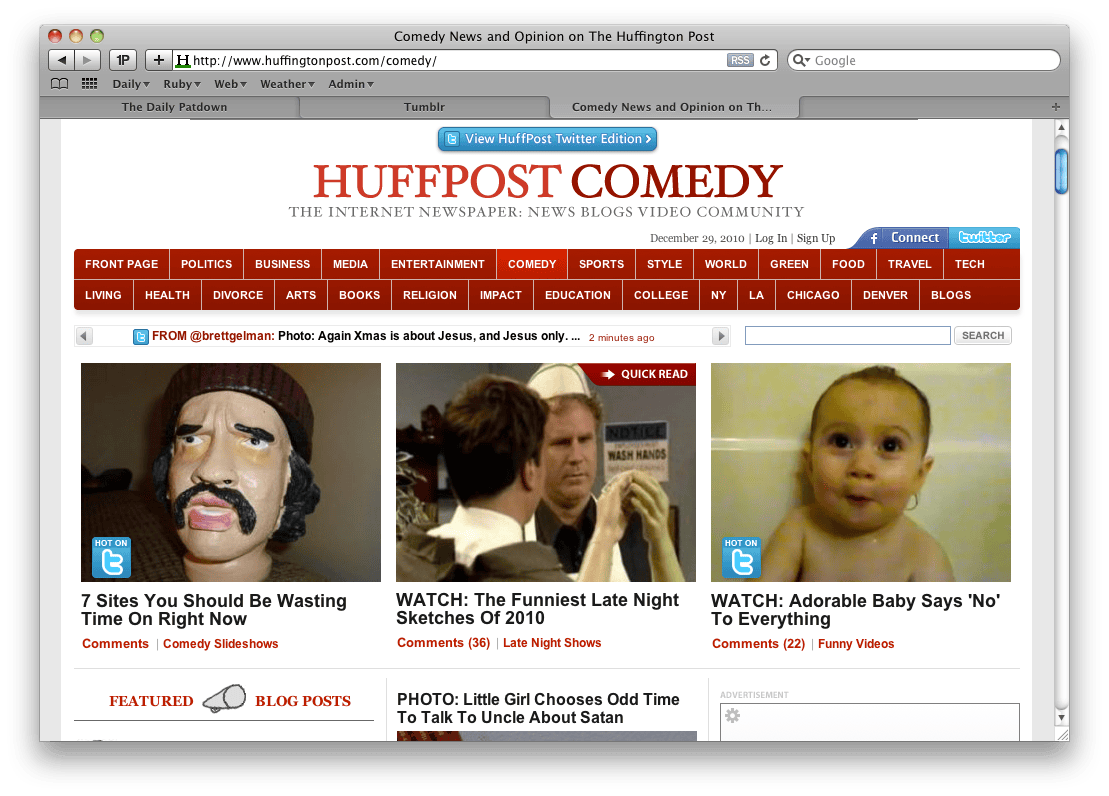The width and height of the screenshot is (1109, 796).
Task: Open the FRONT PAGE section
Action: [x=122, y=264]
